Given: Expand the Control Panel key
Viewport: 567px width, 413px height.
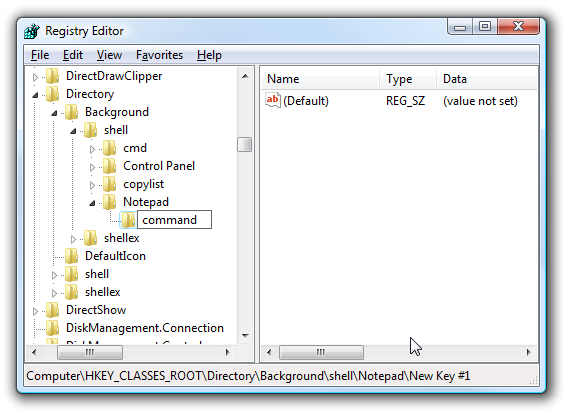Looking at the screenshot, I should click(92, 167).
